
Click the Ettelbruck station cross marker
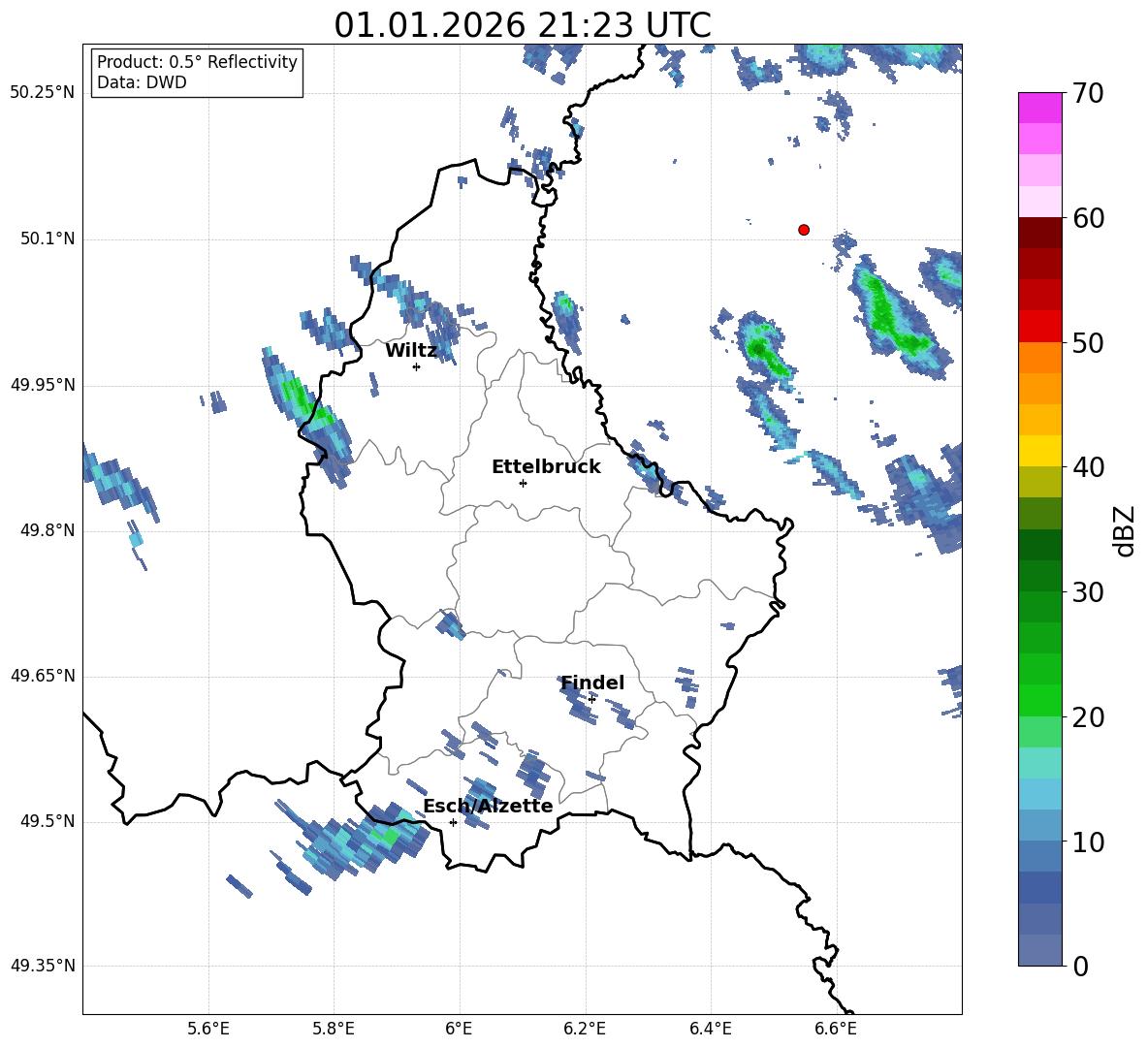523,483
